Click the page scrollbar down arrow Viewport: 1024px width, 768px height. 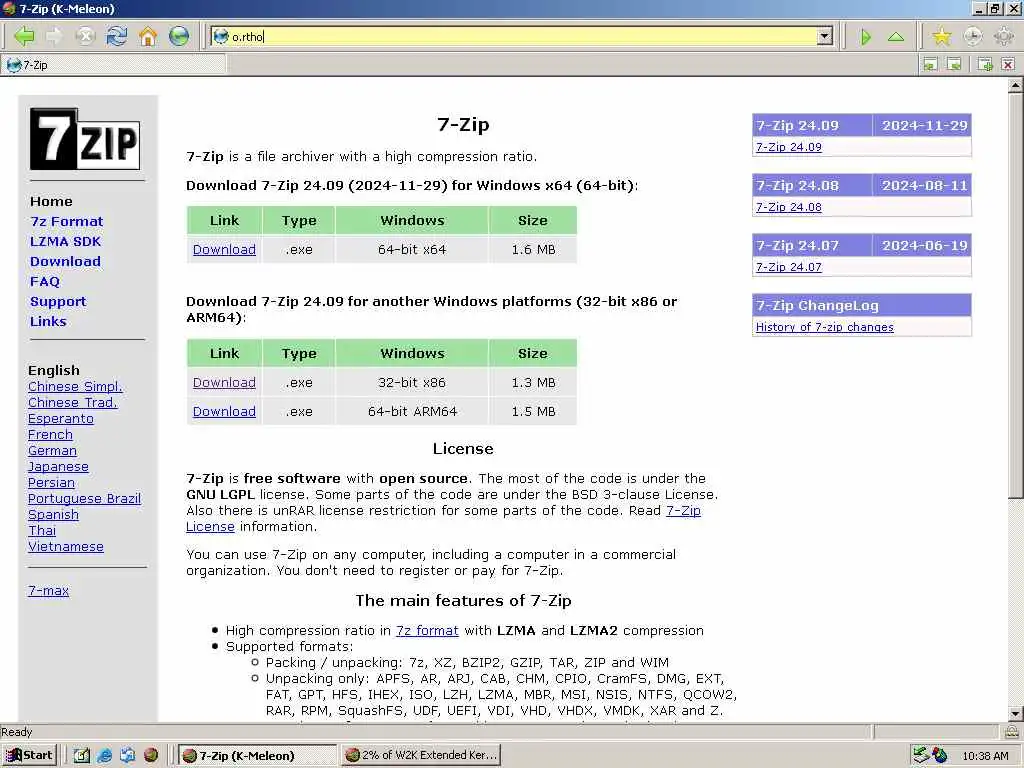coord(1015,713)
